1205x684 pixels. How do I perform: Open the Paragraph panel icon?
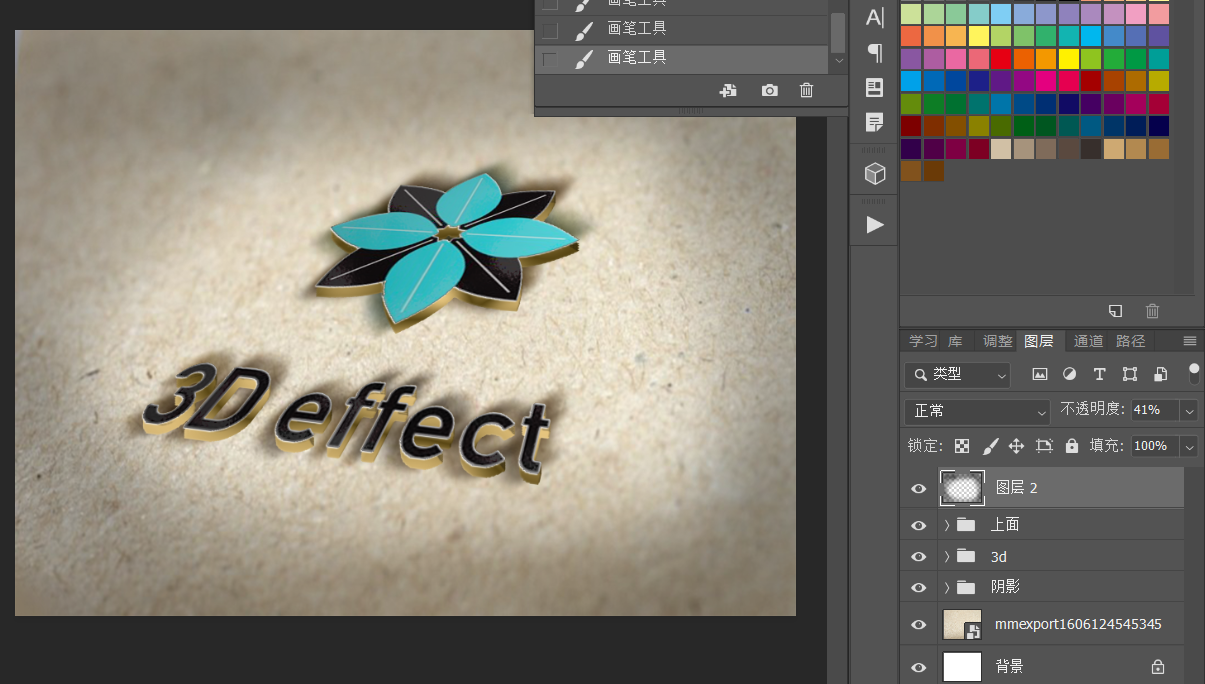tap(875, 52)
